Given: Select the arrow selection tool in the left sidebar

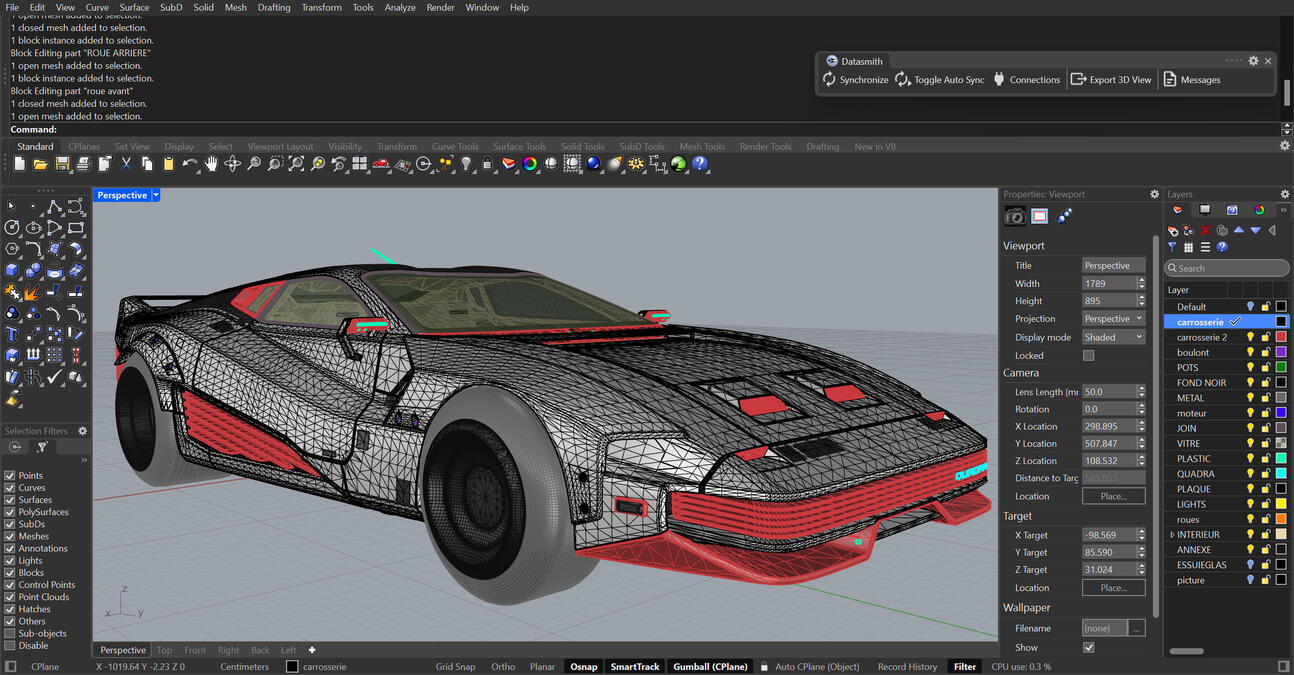Looking at the screenshot, I should [x=12, y=207].
